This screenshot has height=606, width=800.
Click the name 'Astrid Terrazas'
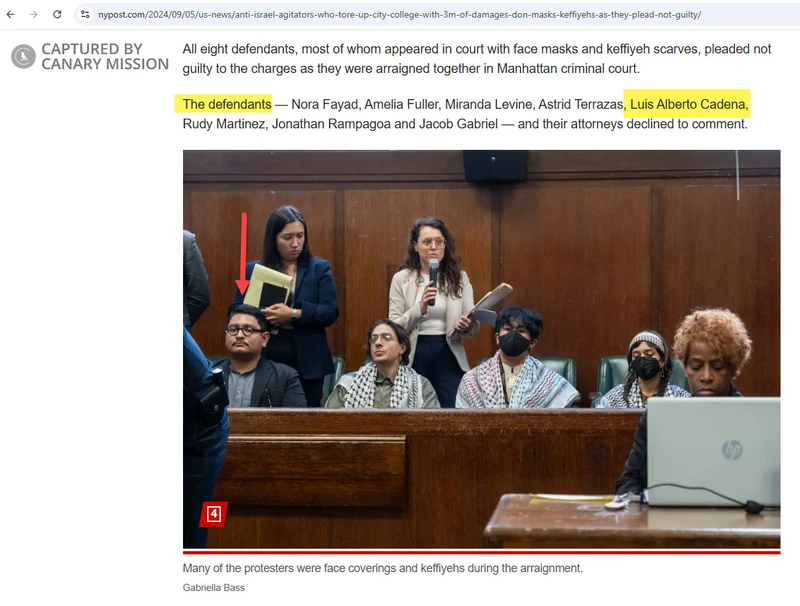(x=580, y=105)
